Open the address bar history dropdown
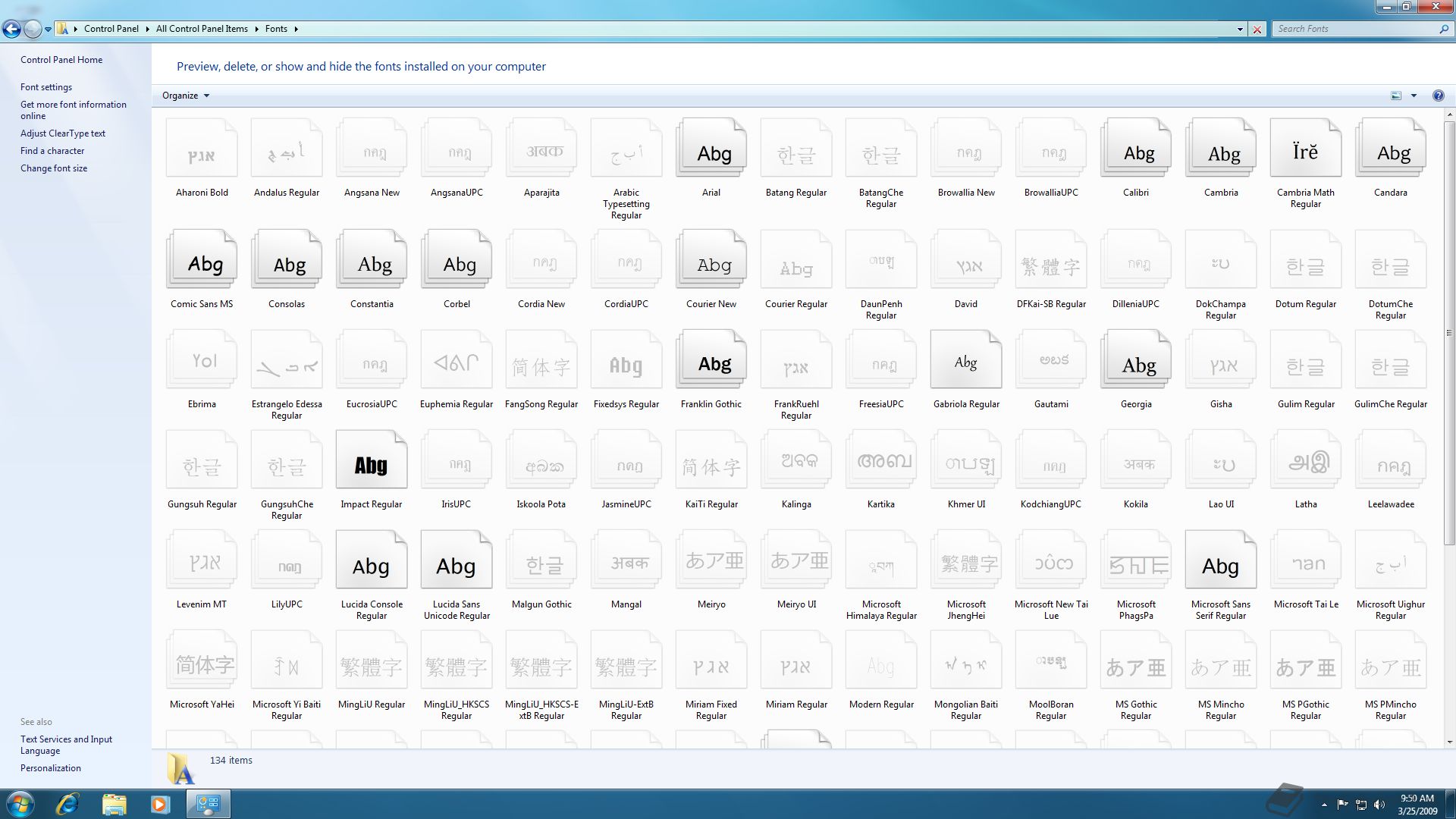Image resolution: width=1456 pixels, height=819 pixels. coord(1240,30)
